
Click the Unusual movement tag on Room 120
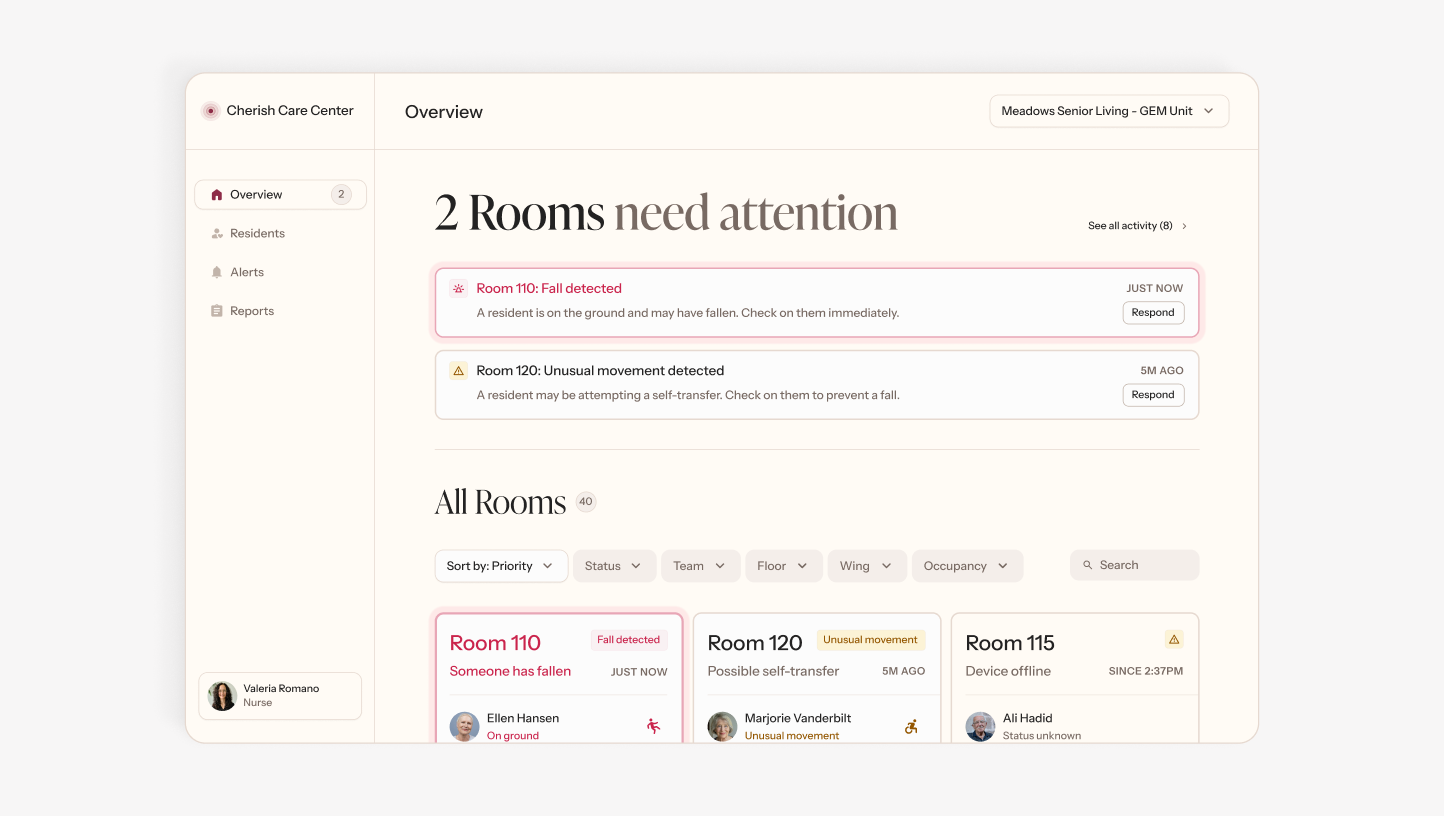[x=870, y=640]
